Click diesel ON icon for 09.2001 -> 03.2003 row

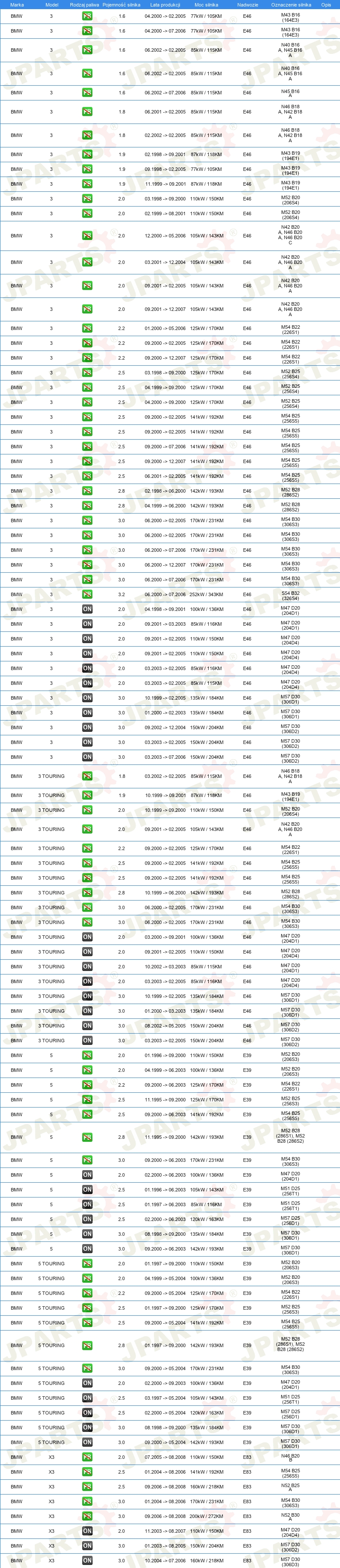87,624
